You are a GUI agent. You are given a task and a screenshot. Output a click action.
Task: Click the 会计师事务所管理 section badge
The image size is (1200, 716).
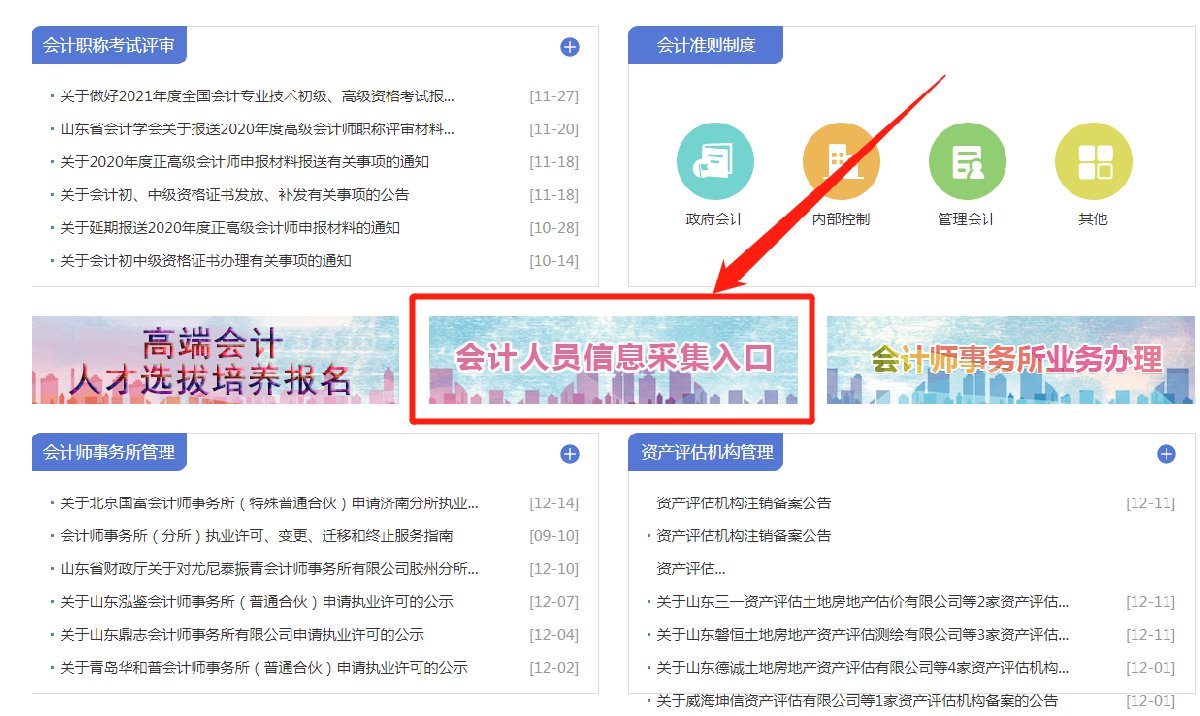109,452
